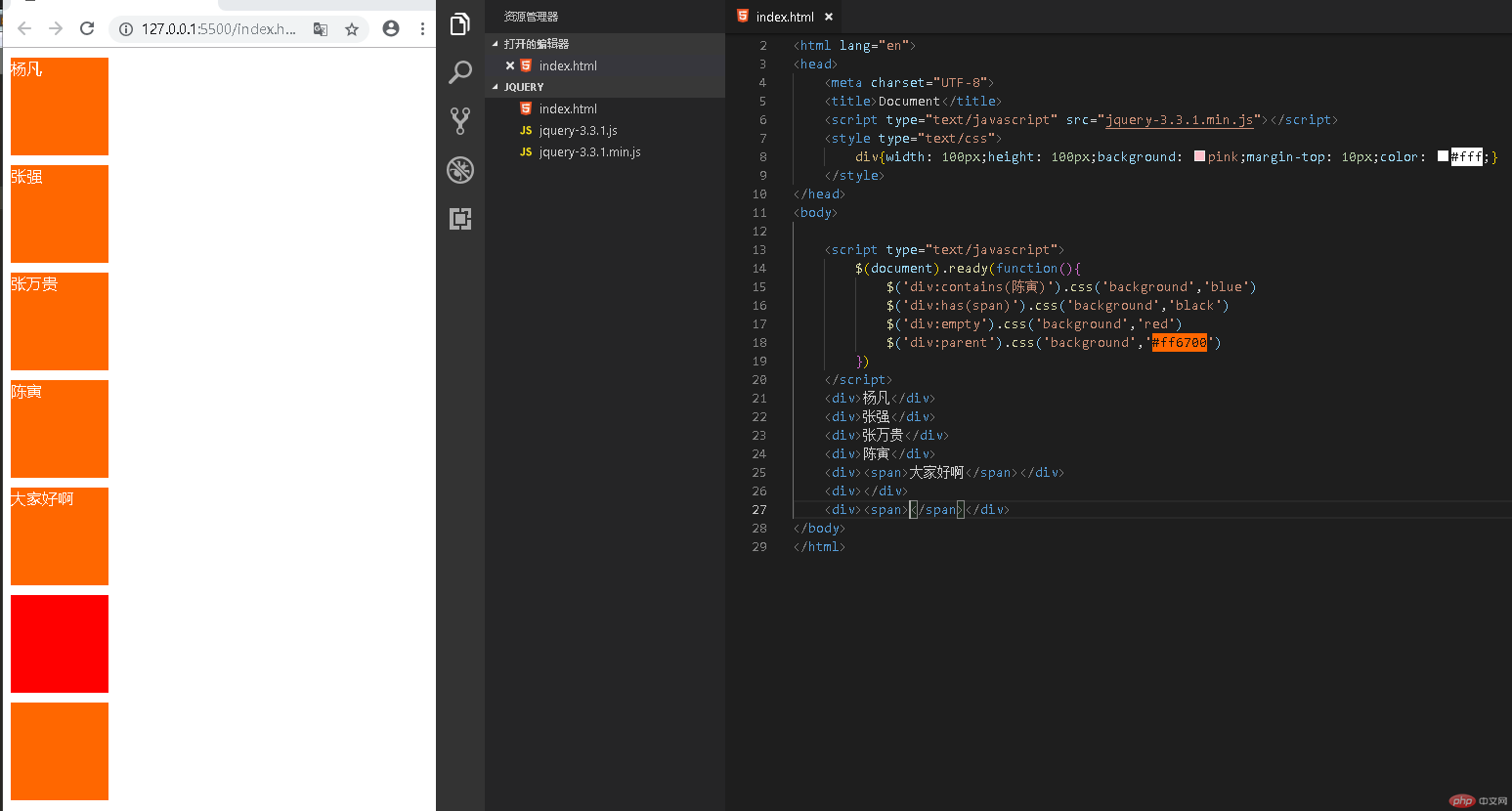Click line number 14 in the gutter
Image resolution: width=1512 pixels, height=811 pixels.
click(759, 269)
